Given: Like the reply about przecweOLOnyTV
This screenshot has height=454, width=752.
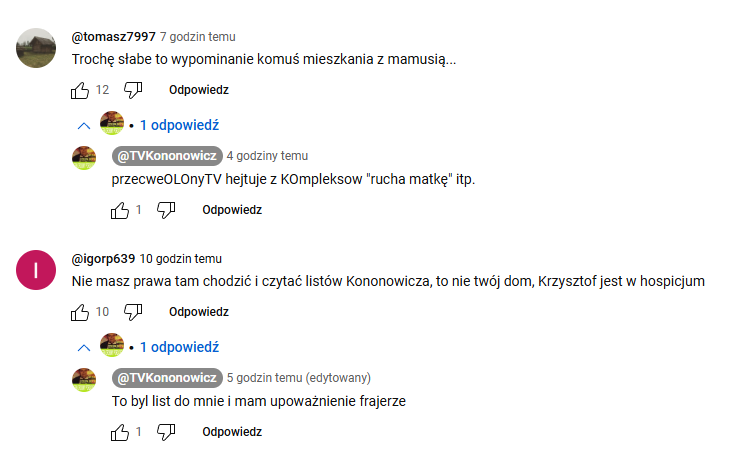Looking at the screenshot, I should pyautogui.click(x=120, y=210).
